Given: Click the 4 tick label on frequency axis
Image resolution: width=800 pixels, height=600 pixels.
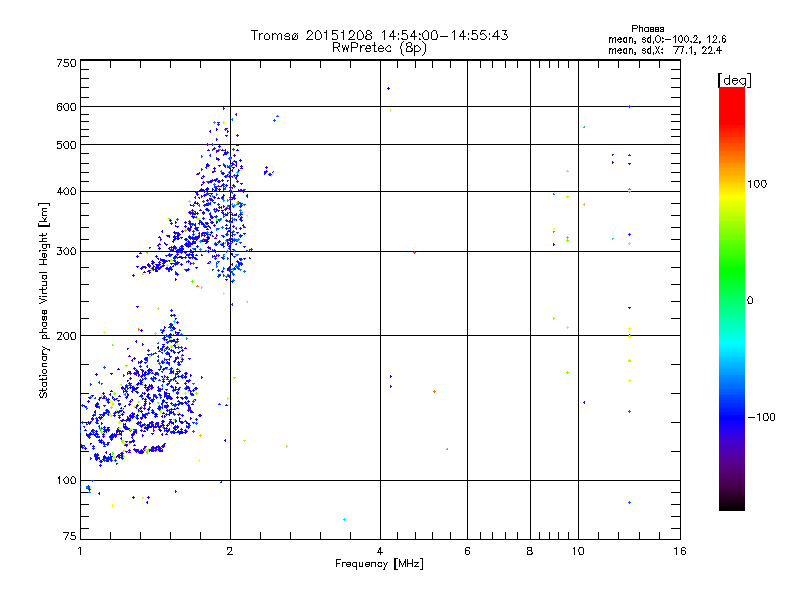Looking at the screenshot, I should [380, 551].
